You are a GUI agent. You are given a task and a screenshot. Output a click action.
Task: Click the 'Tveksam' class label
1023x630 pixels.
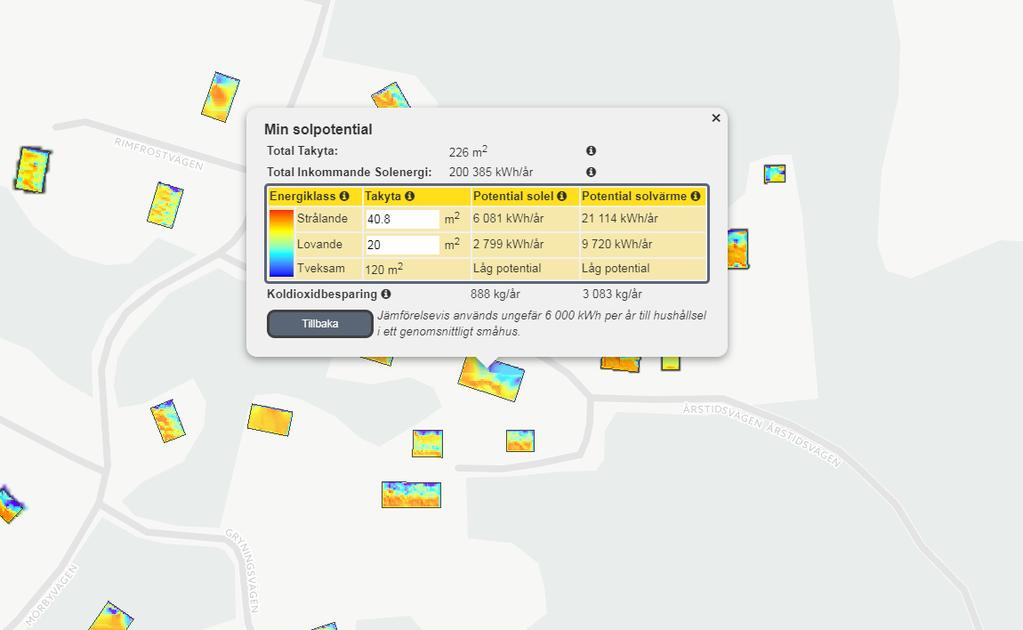(321, 268)
